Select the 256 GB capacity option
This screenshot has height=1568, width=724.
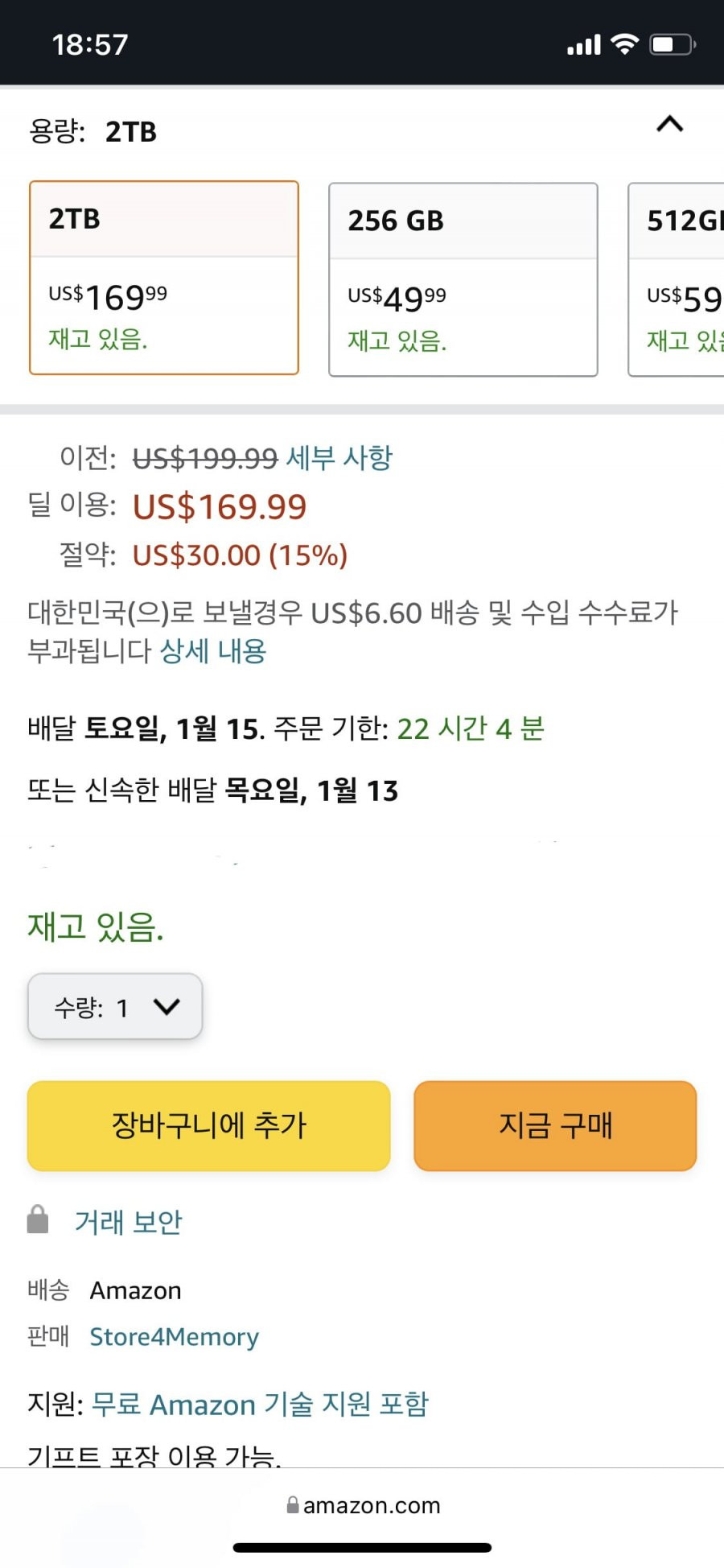(463, 279)
